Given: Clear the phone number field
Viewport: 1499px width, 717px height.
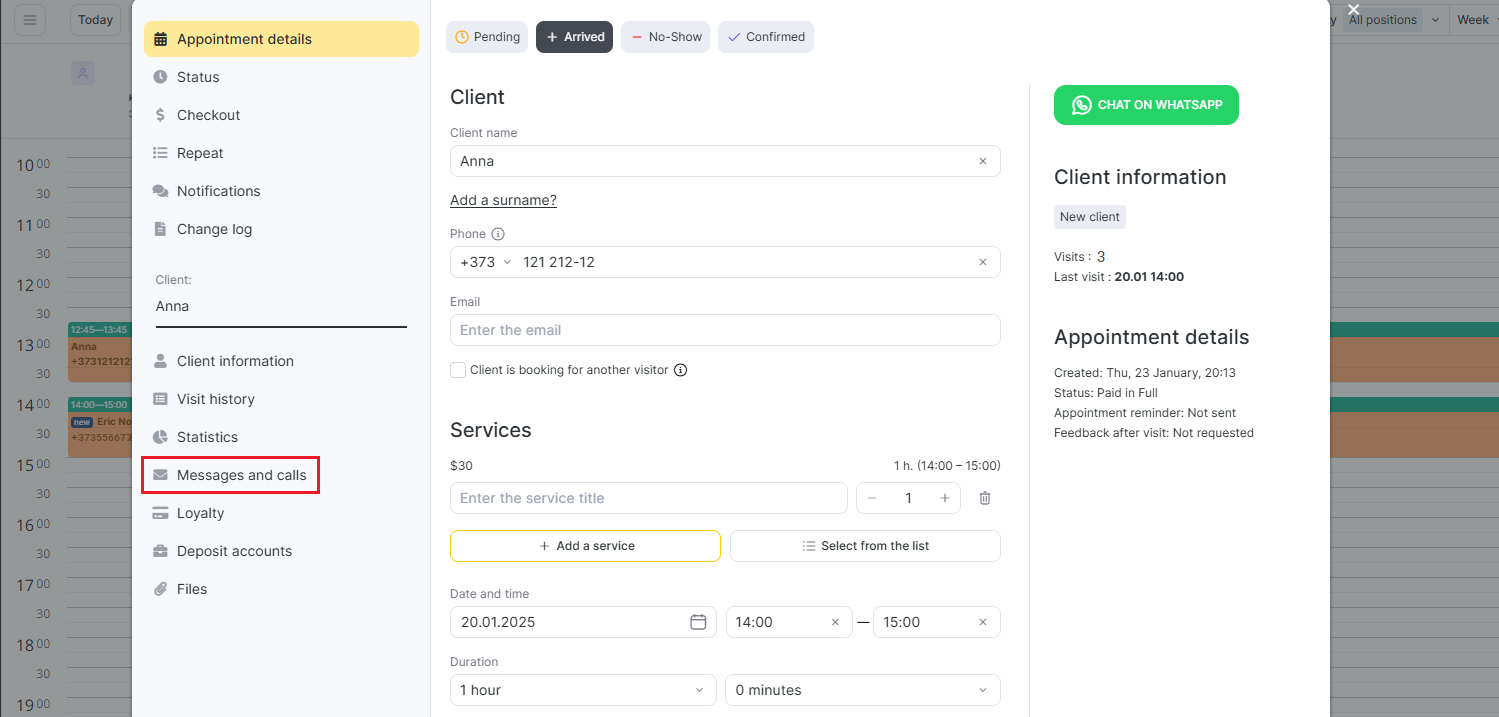Looking at the screenshot, I should (x=982, y=262).
